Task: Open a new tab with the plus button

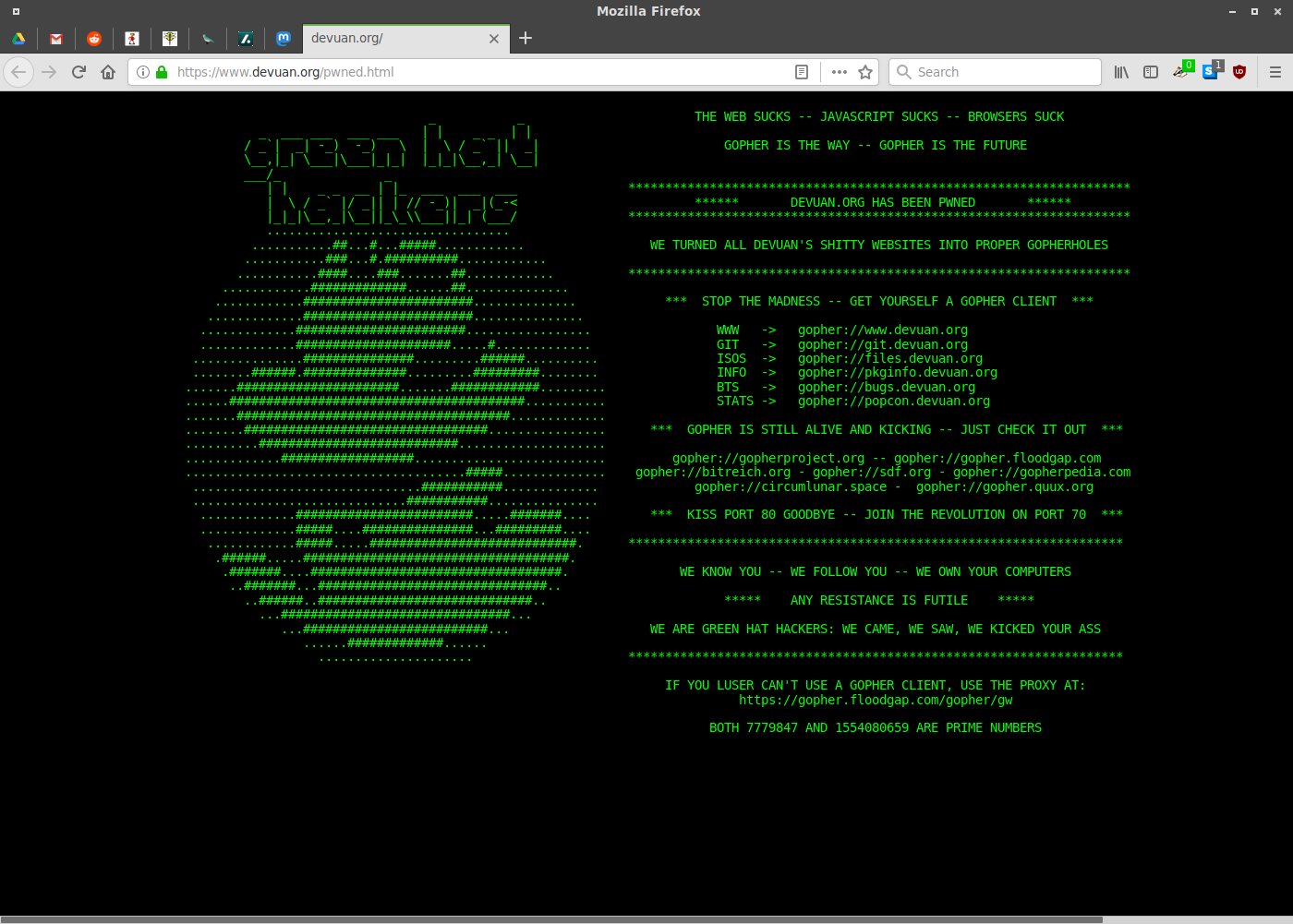Action: click(526, 38)
